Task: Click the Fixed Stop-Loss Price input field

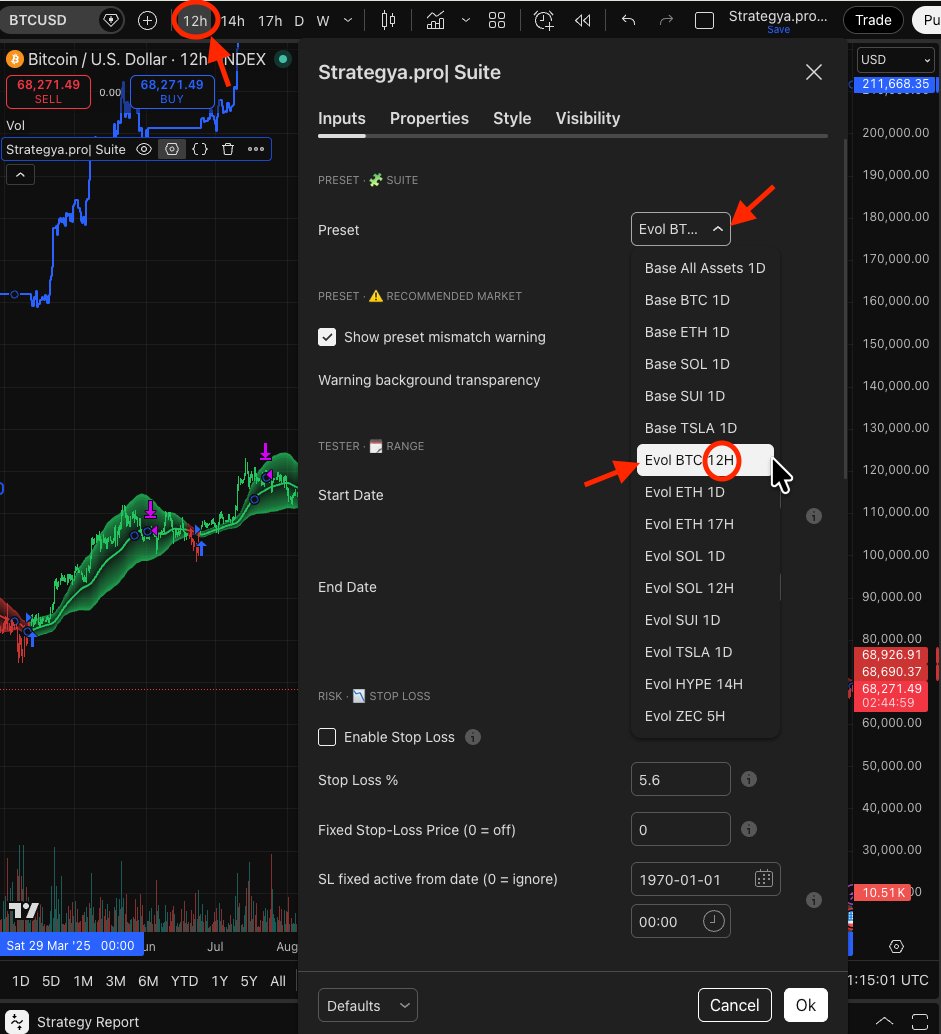Action: (681, 829)
